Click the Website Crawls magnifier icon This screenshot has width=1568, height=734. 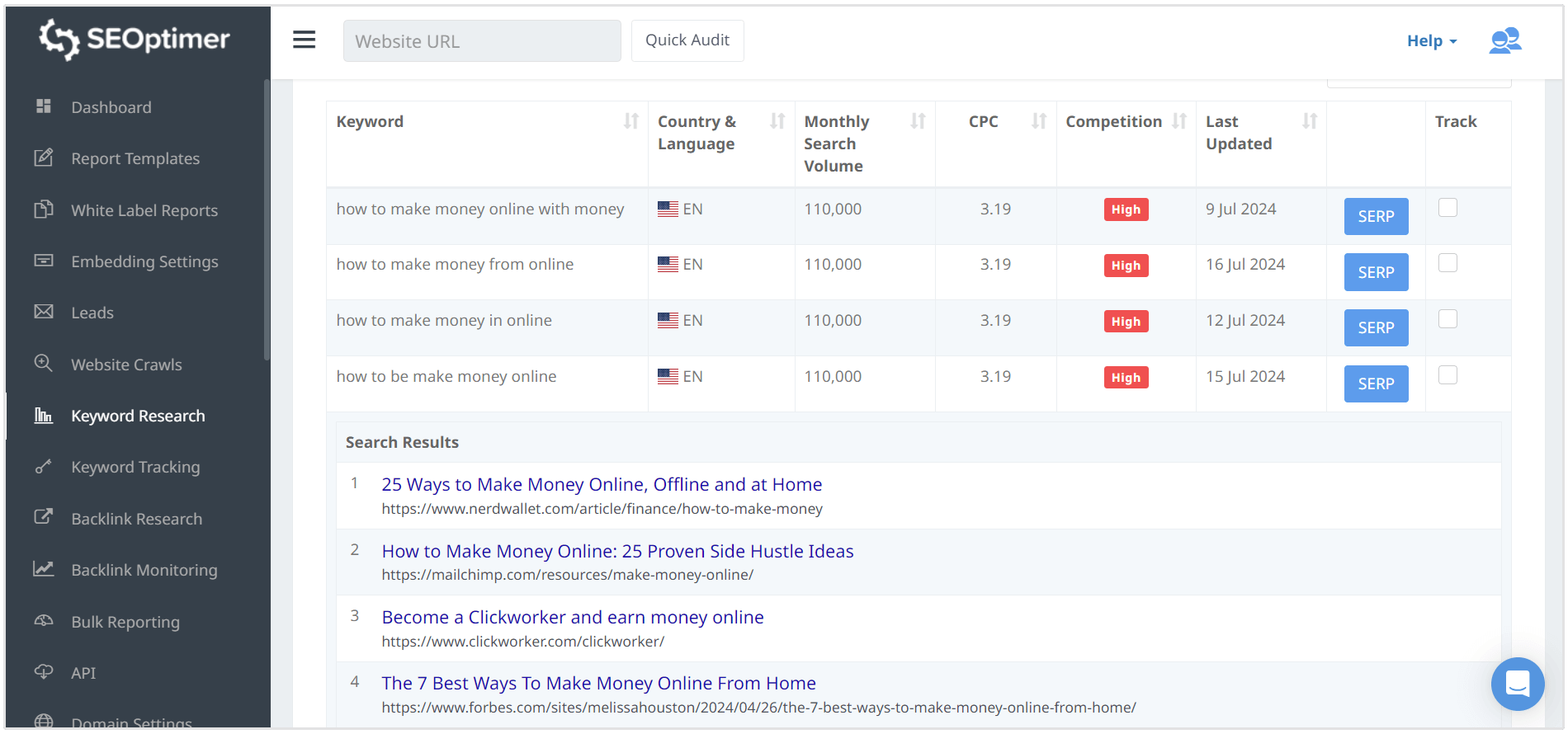(44, 364)
